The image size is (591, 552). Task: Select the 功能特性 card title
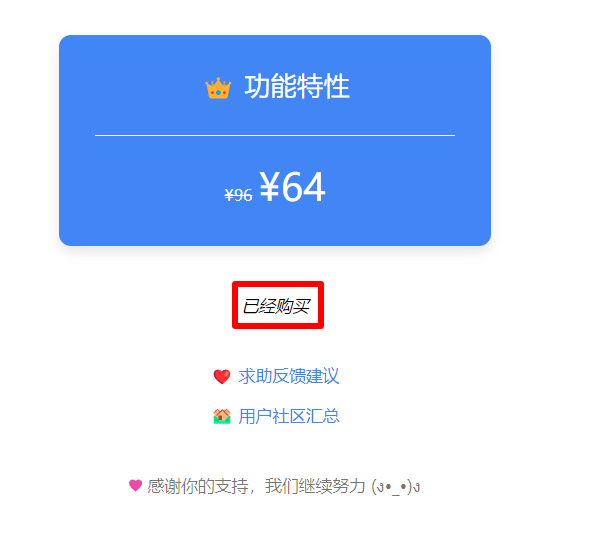coord(297,87)
